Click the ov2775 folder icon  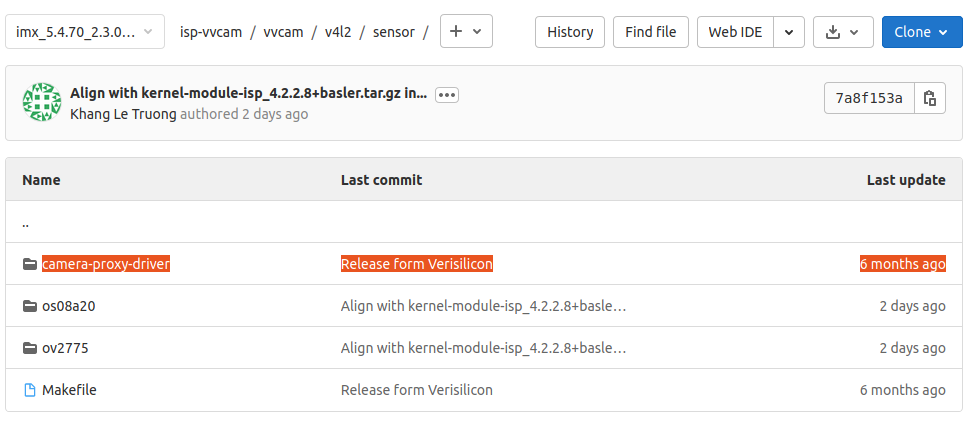(29, 348)
